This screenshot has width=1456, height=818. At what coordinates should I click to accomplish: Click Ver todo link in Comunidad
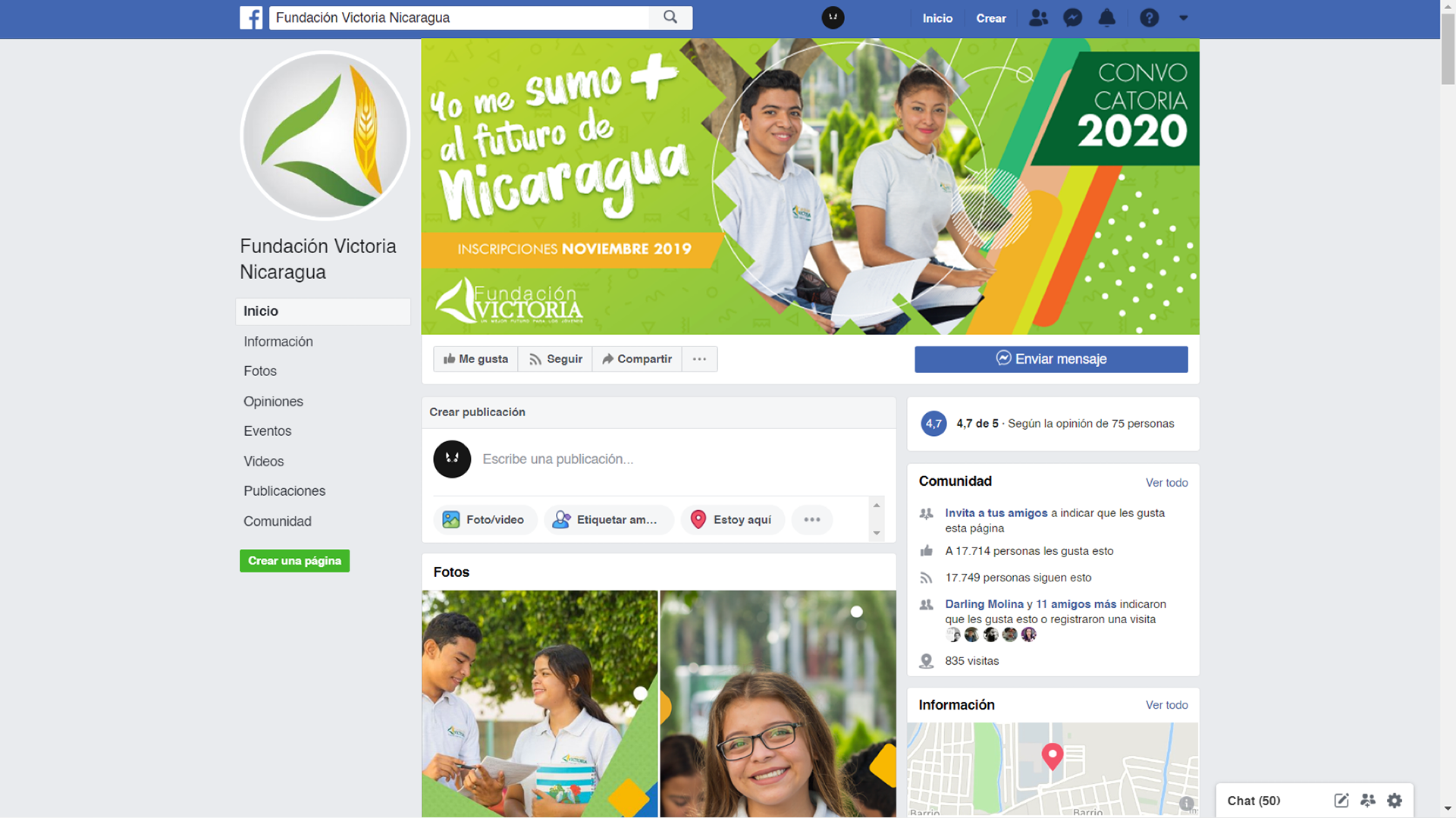coord(1166,483)
